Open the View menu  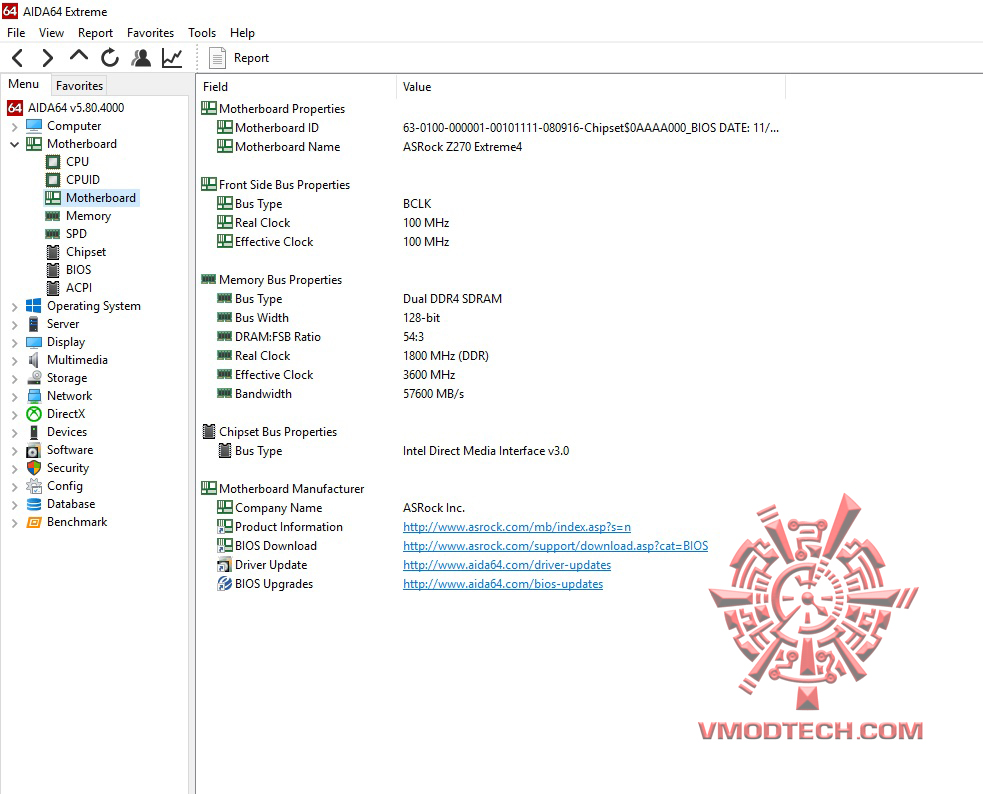(x=51, y=33)
